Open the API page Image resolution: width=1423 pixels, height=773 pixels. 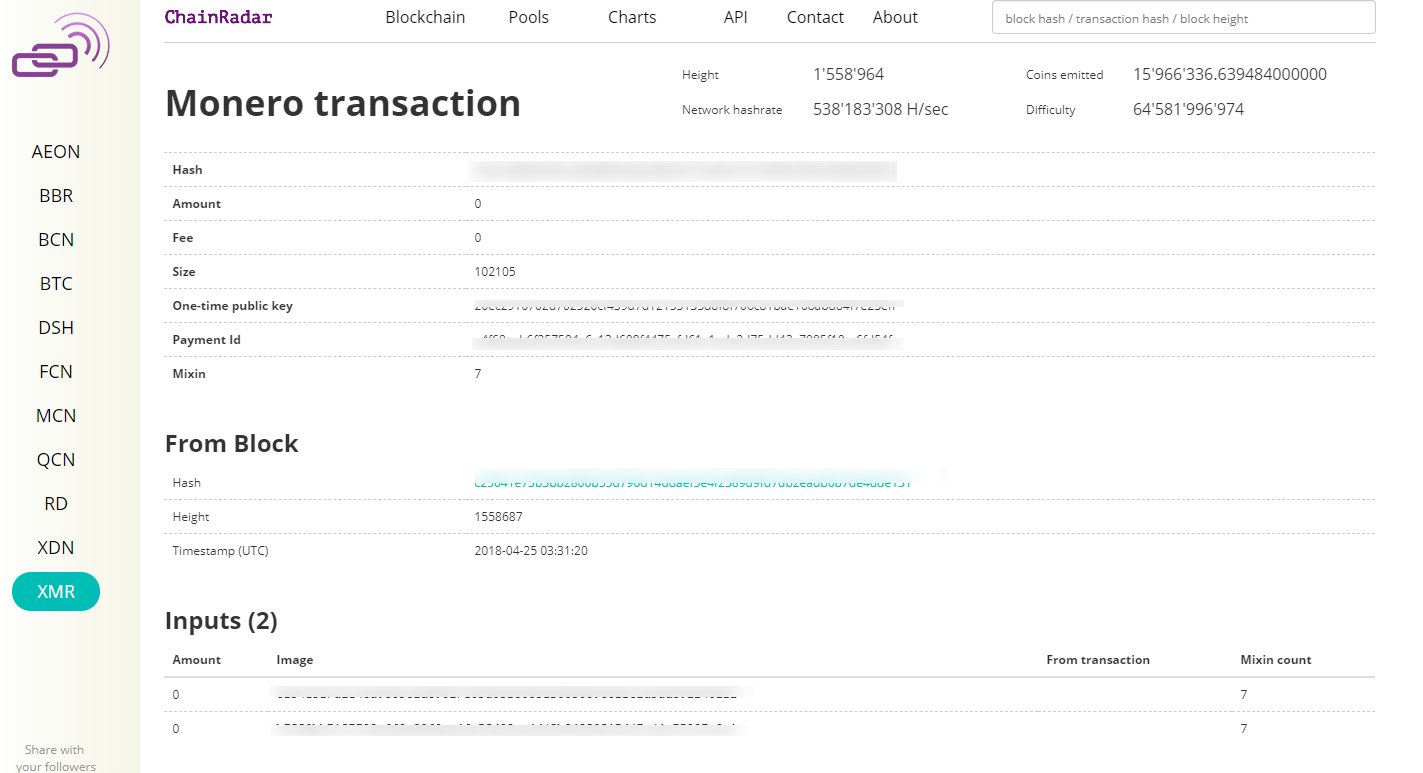(735, 17)
